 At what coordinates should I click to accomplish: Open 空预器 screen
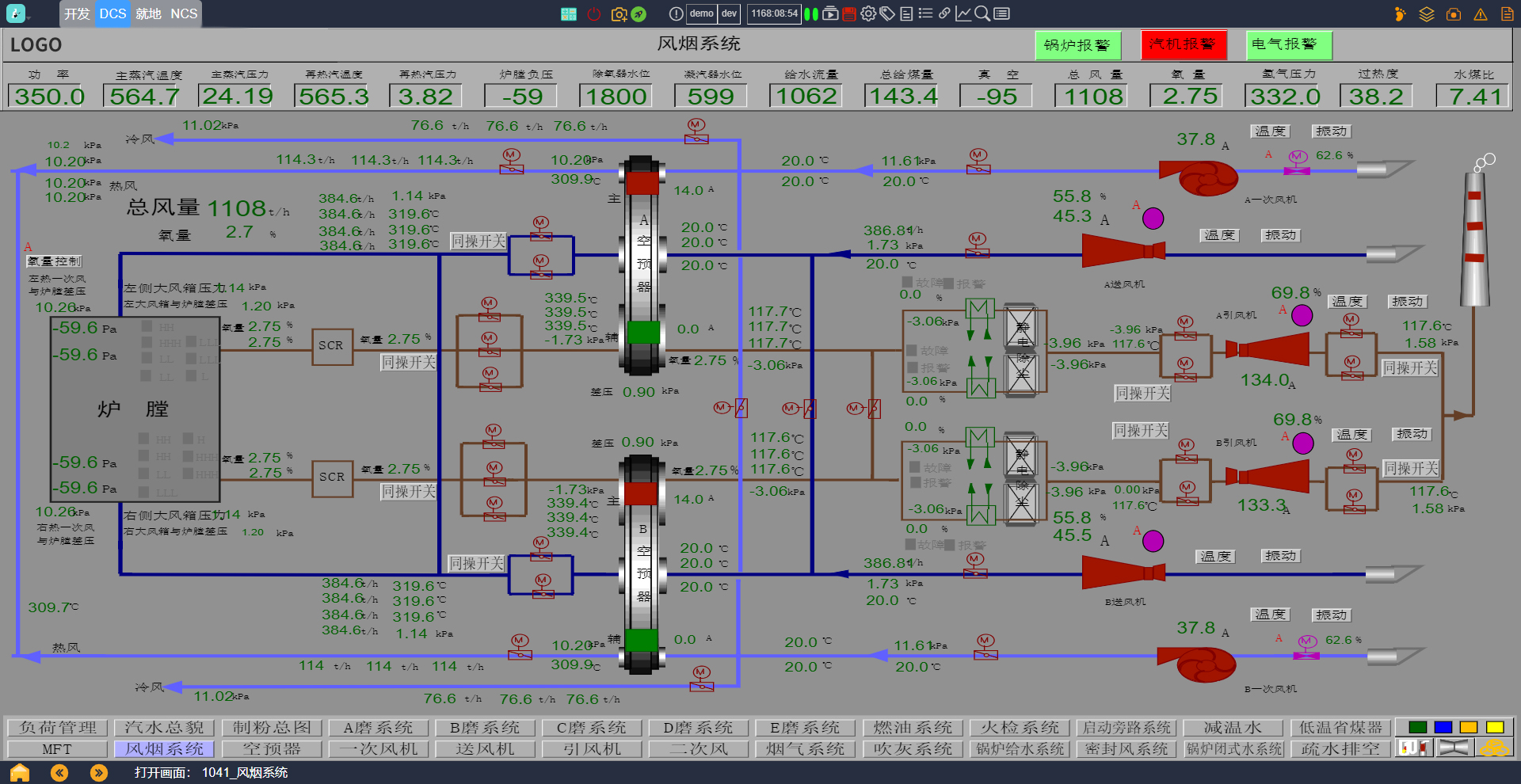point(272,748)
